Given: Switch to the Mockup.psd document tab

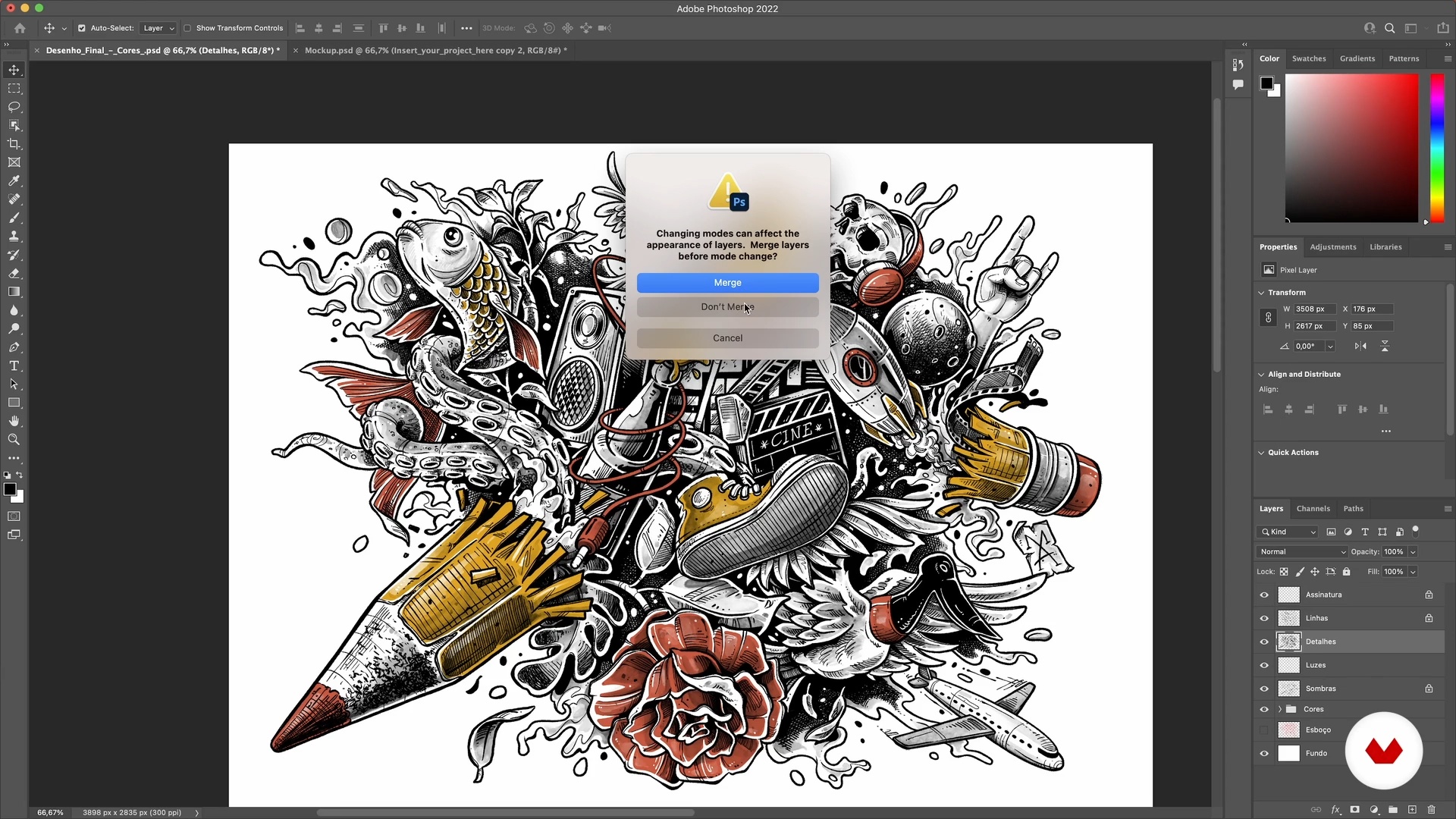Looking at the screenshot, I should [x=436, y=50].
